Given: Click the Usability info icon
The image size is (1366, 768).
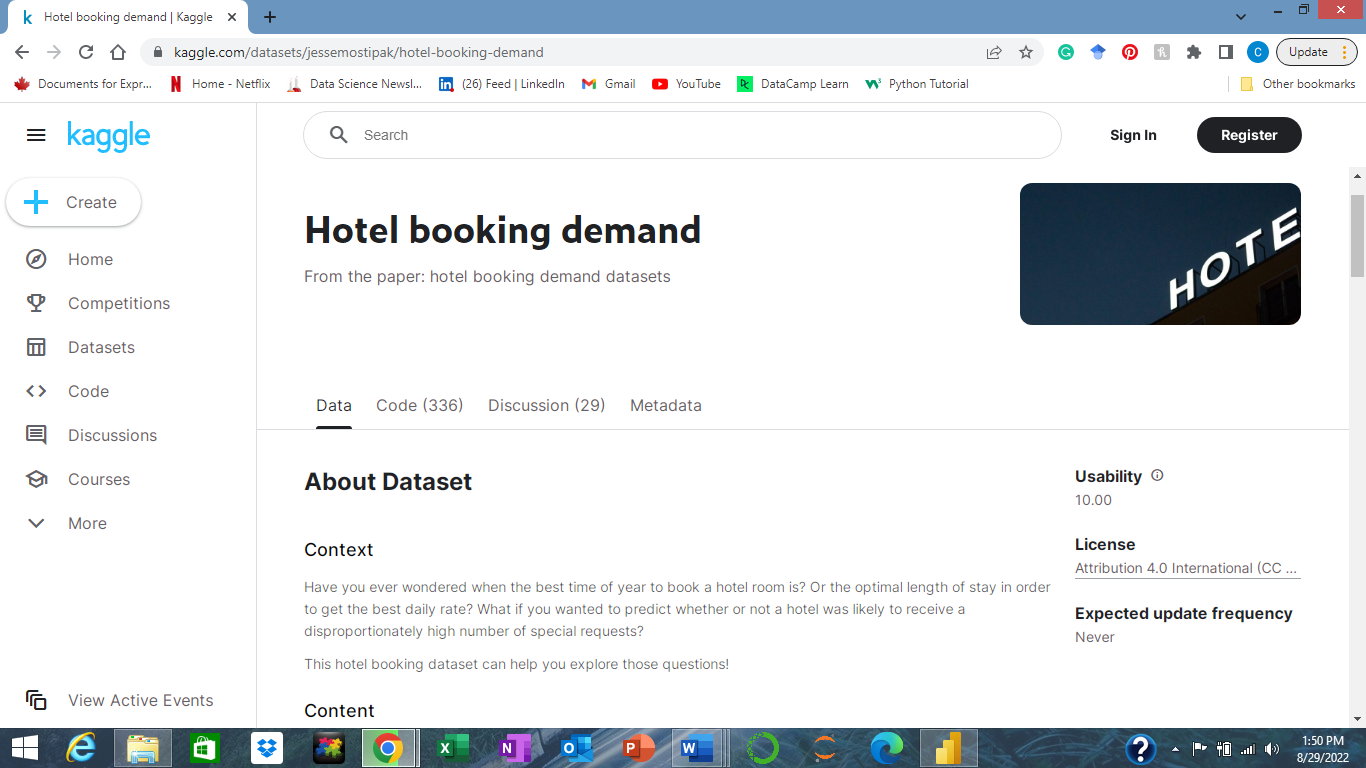Looking at the screenshot, I should click(1157, 475).
